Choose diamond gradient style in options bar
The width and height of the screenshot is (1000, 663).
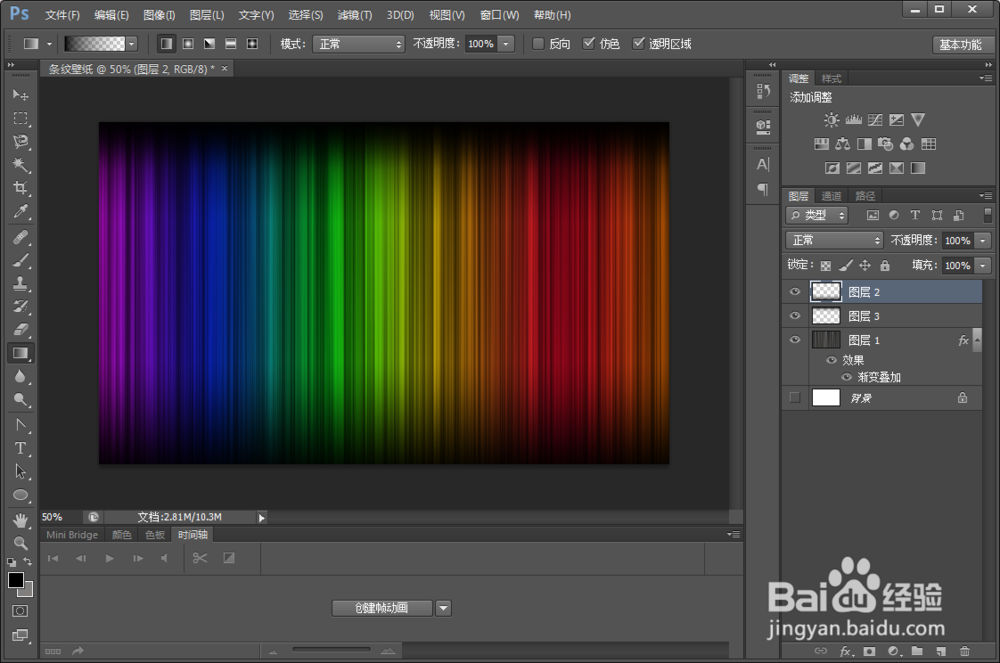pyautogui.click(x=253, y=43)
